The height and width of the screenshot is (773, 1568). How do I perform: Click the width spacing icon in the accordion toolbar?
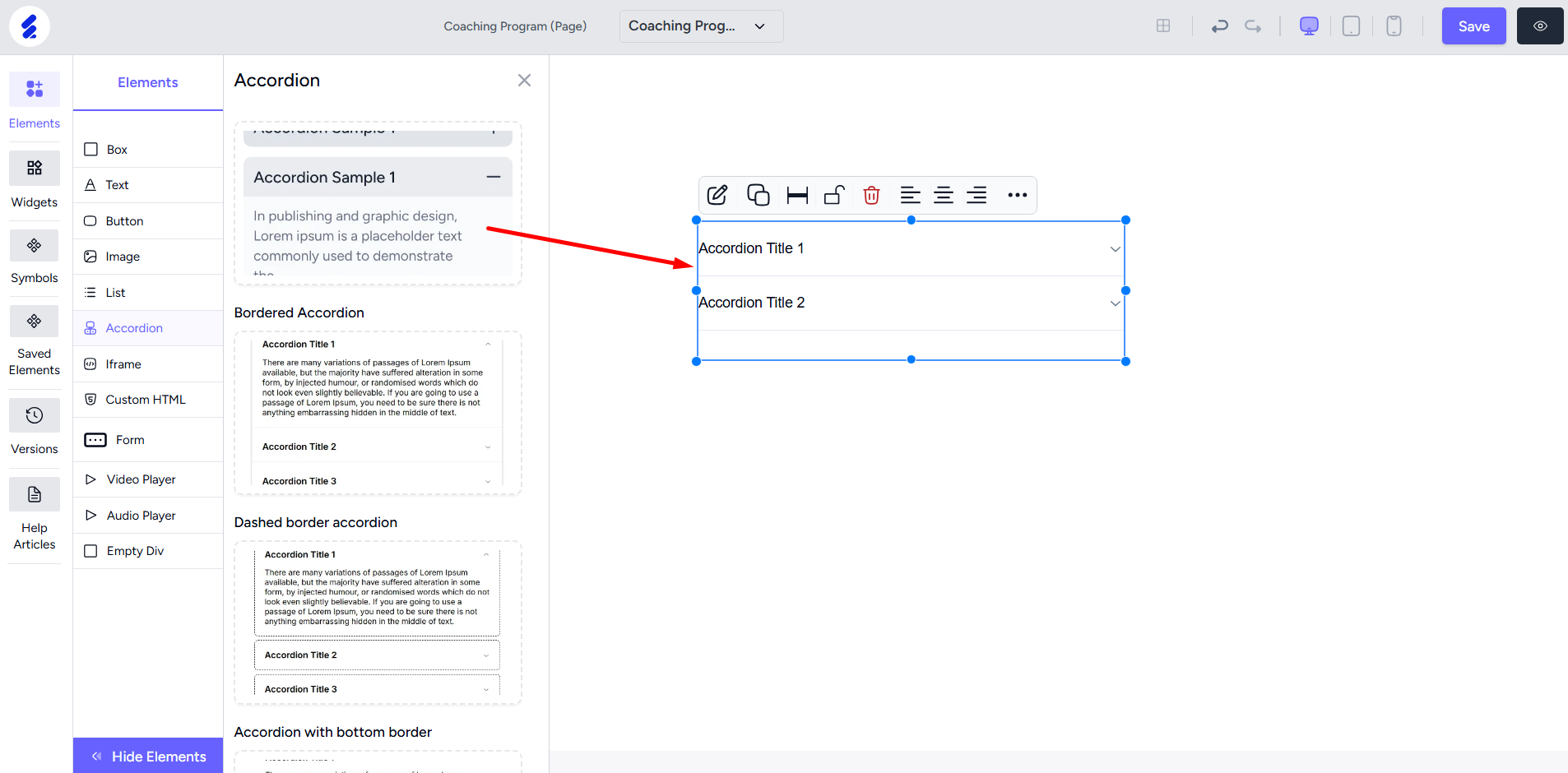(x=797, y=195)
